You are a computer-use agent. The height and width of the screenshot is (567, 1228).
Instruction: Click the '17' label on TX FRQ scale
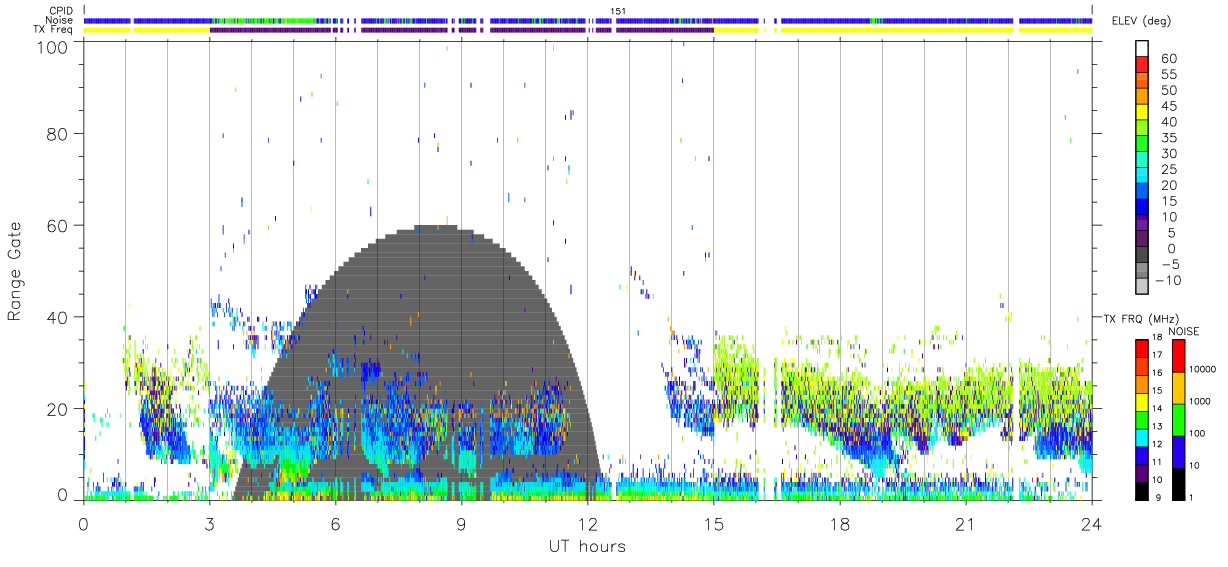click(x=1157, y=356)
